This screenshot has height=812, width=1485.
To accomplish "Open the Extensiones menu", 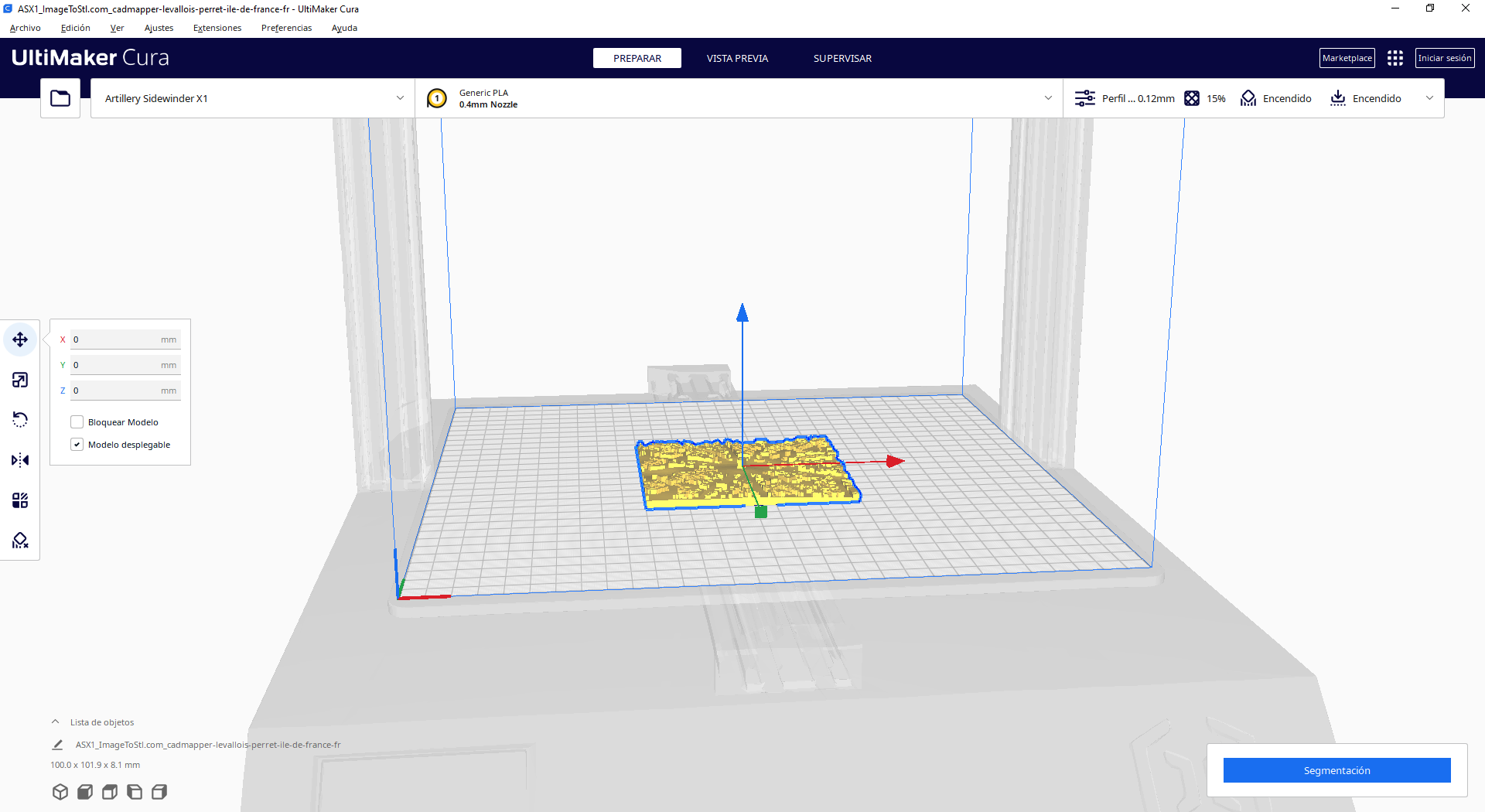I will [x=217, y=28].
